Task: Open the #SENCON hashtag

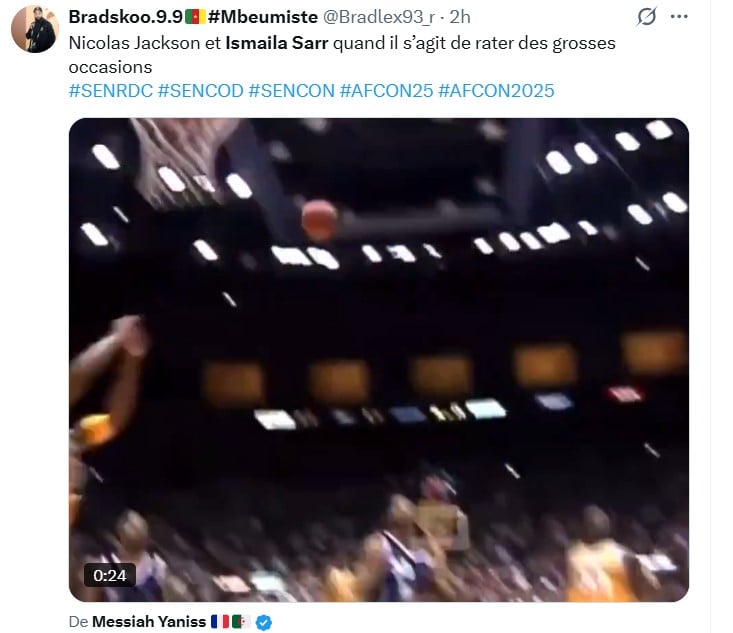Action: [x=292, y=91]
